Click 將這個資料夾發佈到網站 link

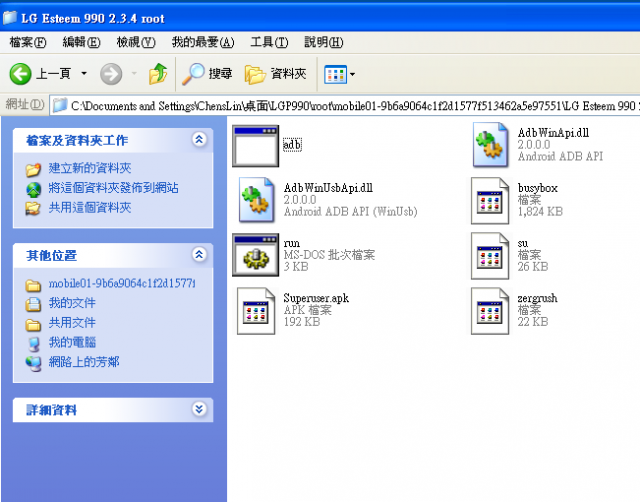(113, 188)
